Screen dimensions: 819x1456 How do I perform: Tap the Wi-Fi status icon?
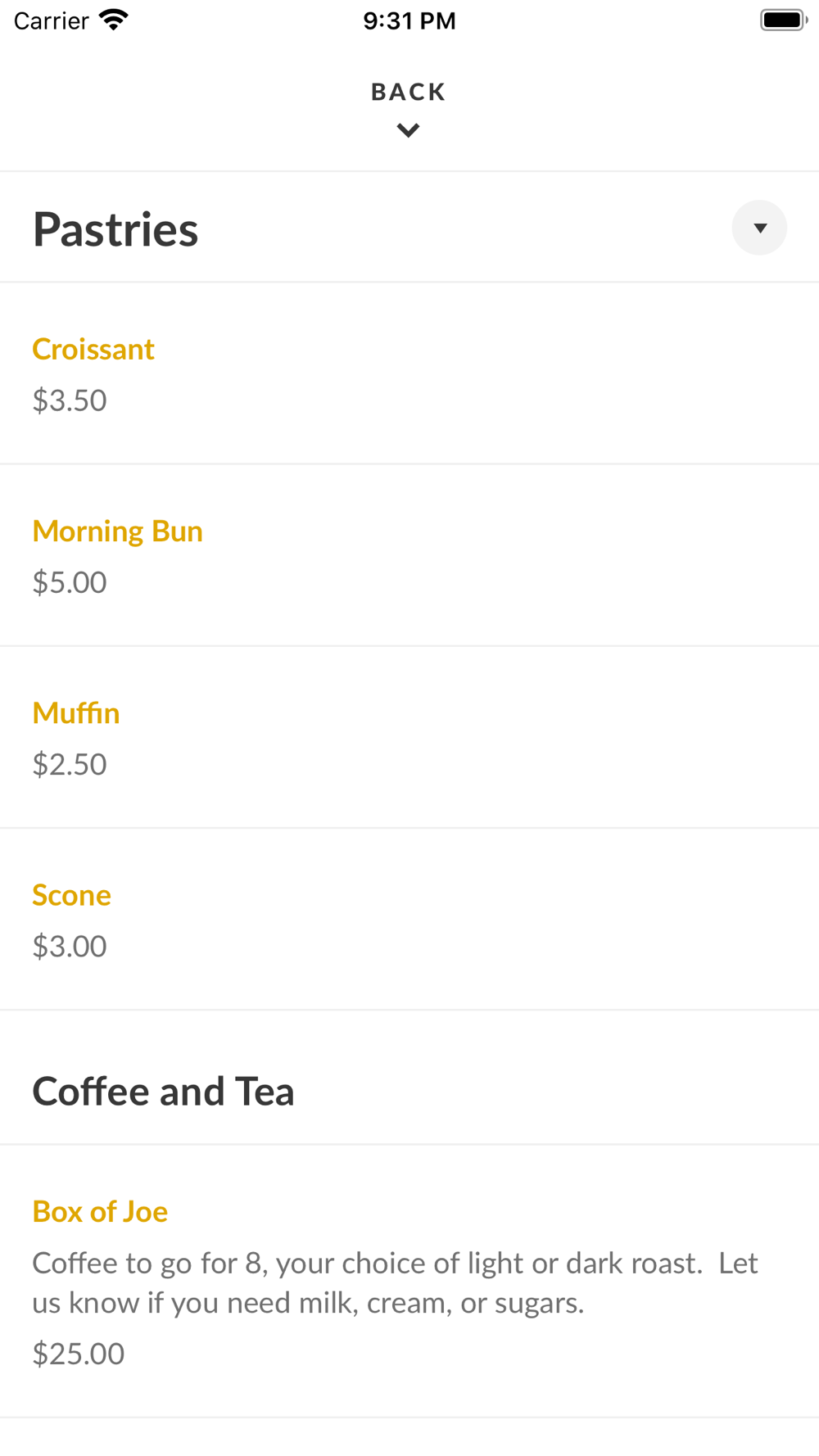[114, 20]
